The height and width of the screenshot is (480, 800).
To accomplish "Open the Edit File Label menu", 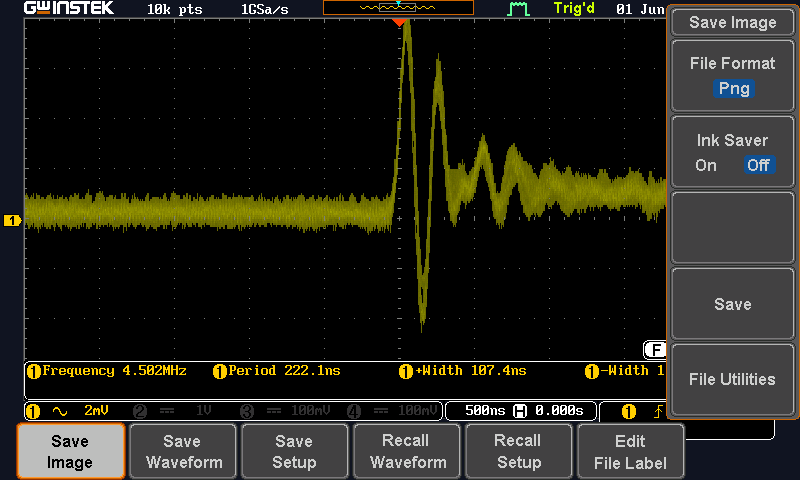I will click(631, 451).
